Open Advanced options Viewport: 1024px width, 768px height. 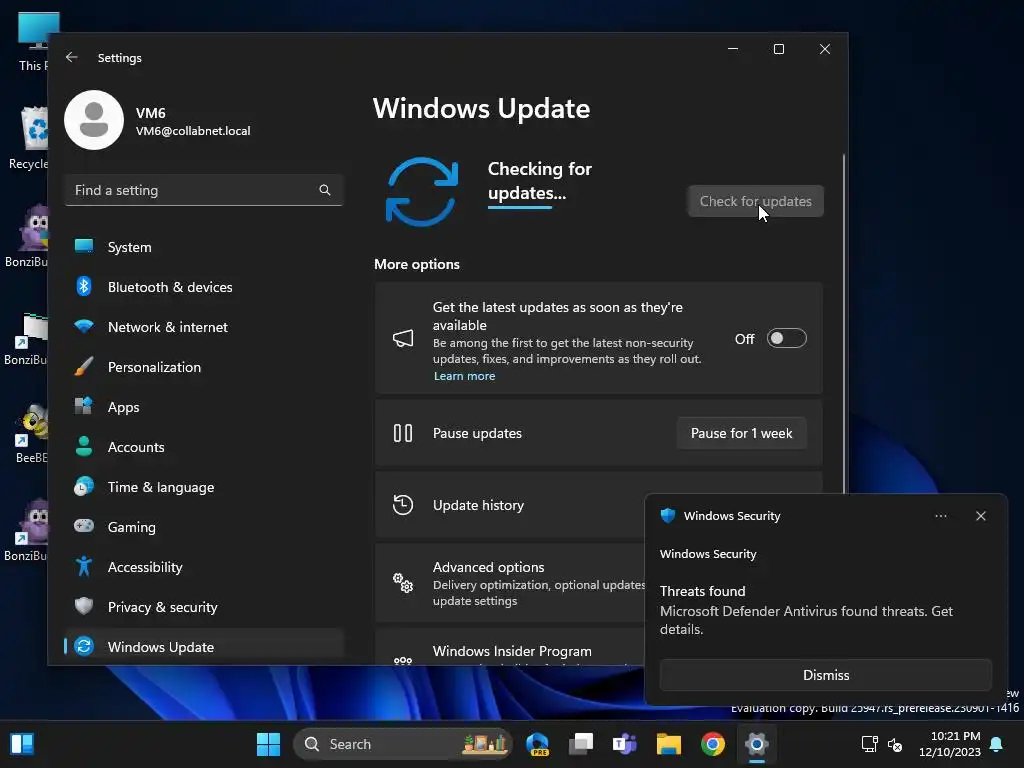509,583
